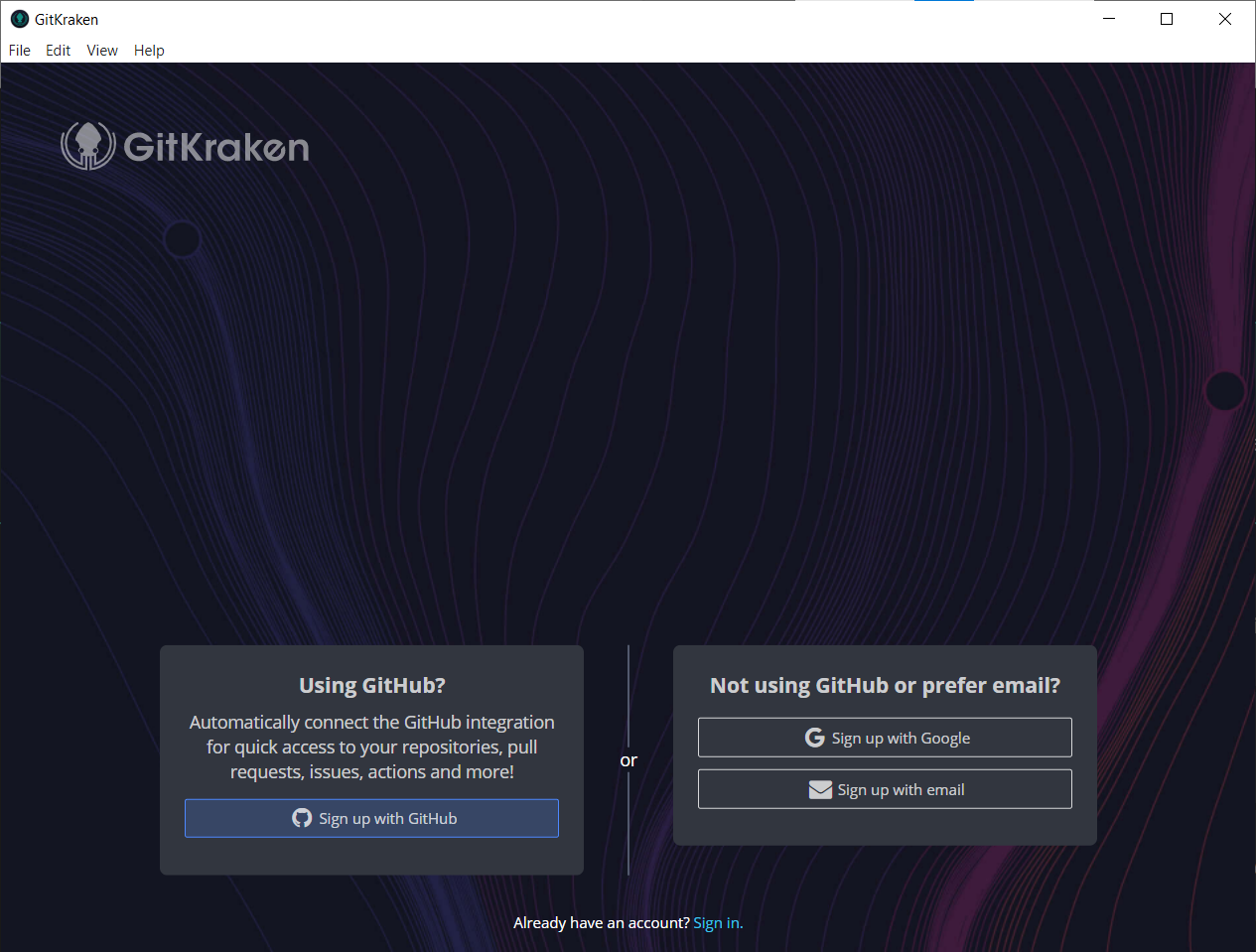
Task: Open the View menu
Action: [102, 51]
